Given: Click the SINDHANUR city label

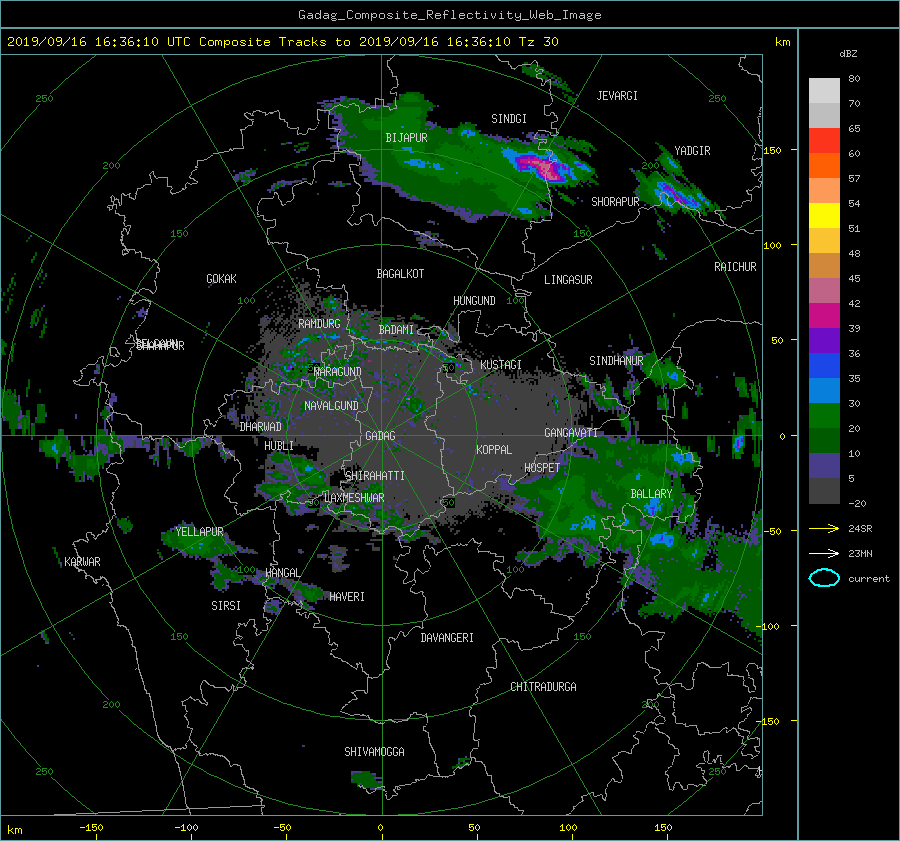Looking at the screenshot, I should tap(616, 361).
